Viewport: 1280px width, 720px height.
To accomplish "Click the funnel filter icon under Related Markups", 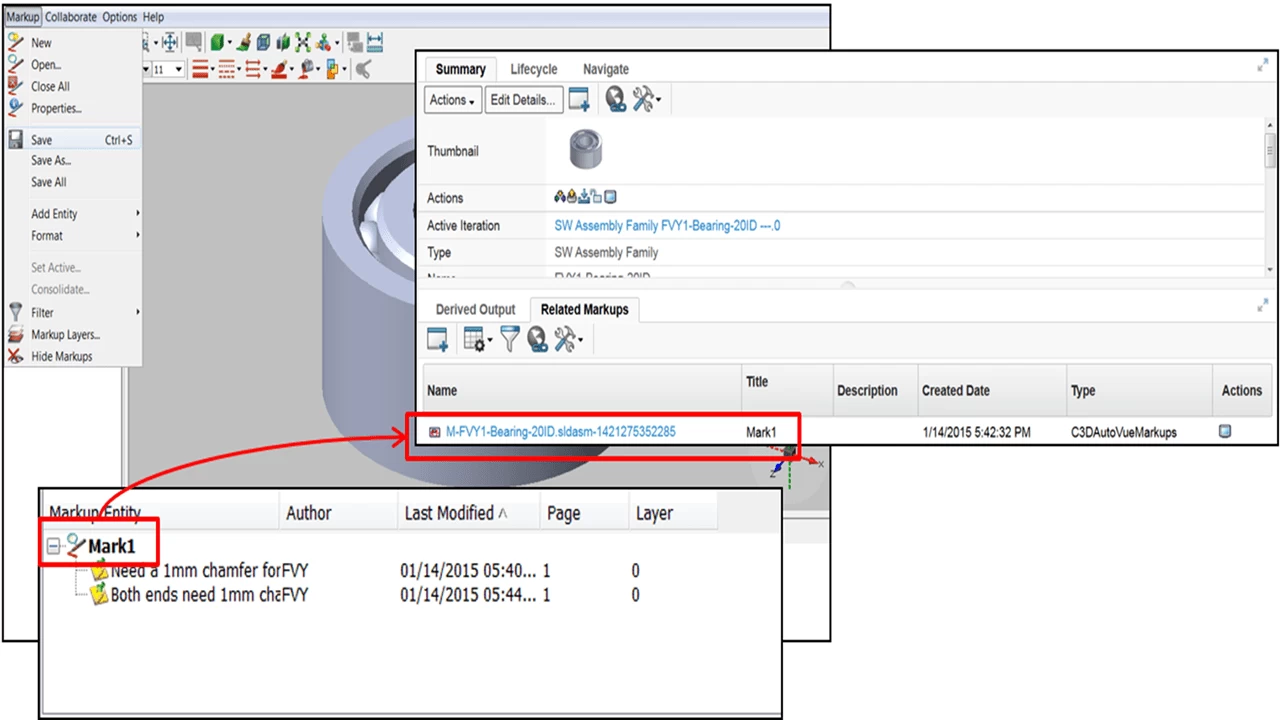I will click(x=510, y=341).
